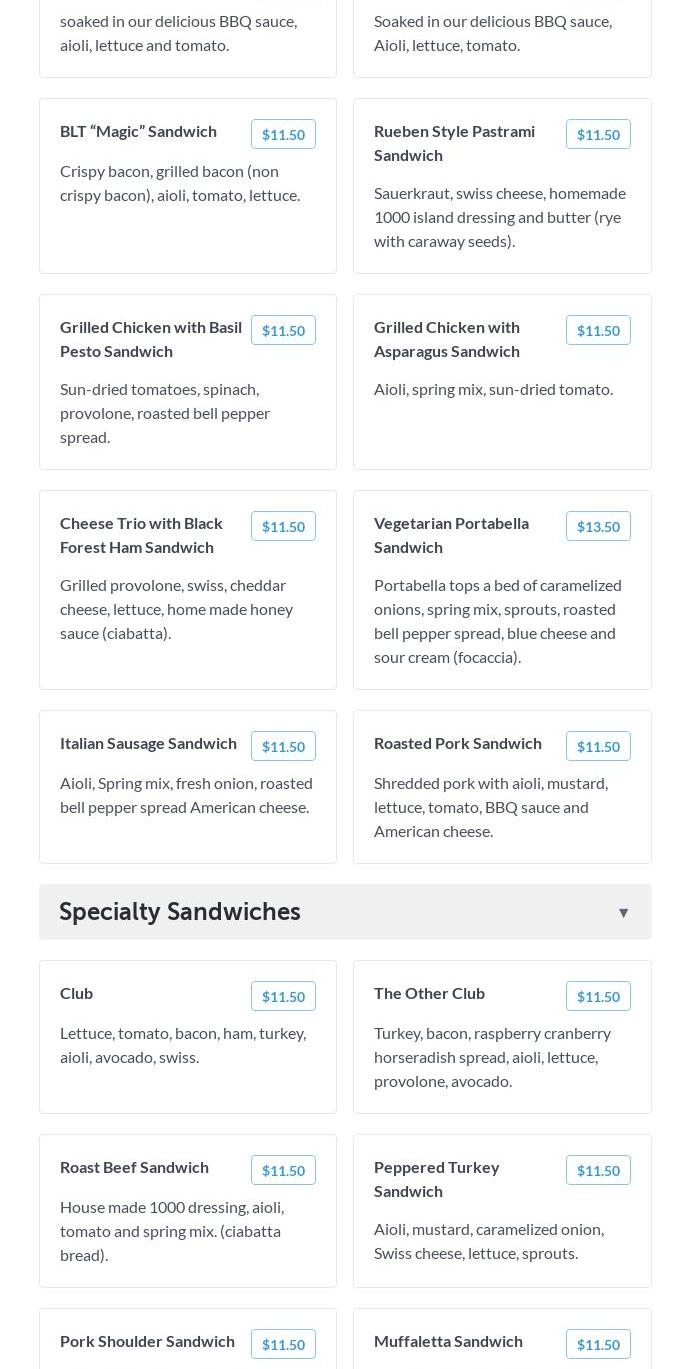Pick Roast Beef Sandwich price button
690x1369 pixels.
point(283,1170)
